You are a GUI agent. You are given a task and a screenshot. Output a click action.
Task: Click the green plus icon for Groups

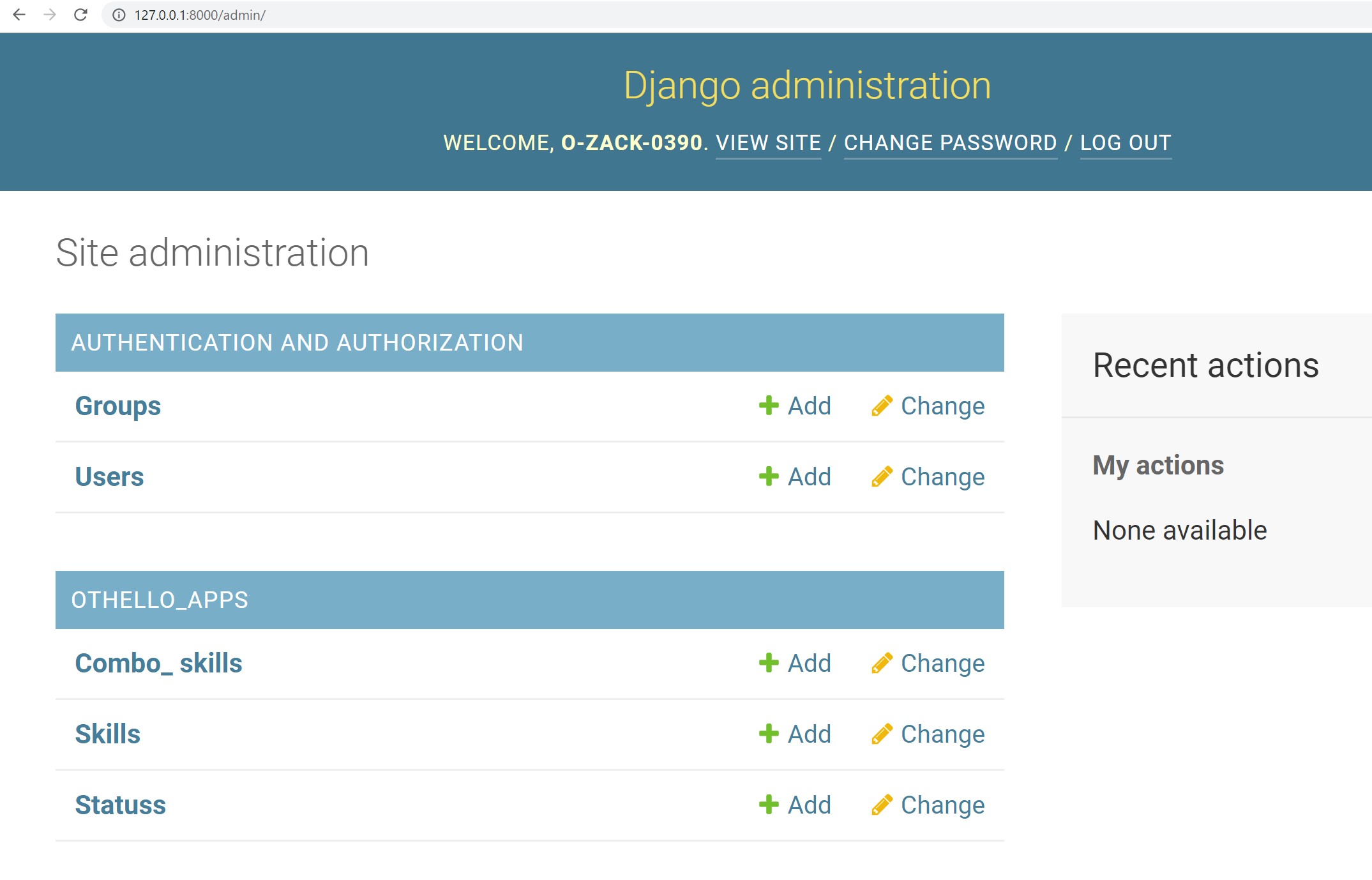(x=769, y=406)
